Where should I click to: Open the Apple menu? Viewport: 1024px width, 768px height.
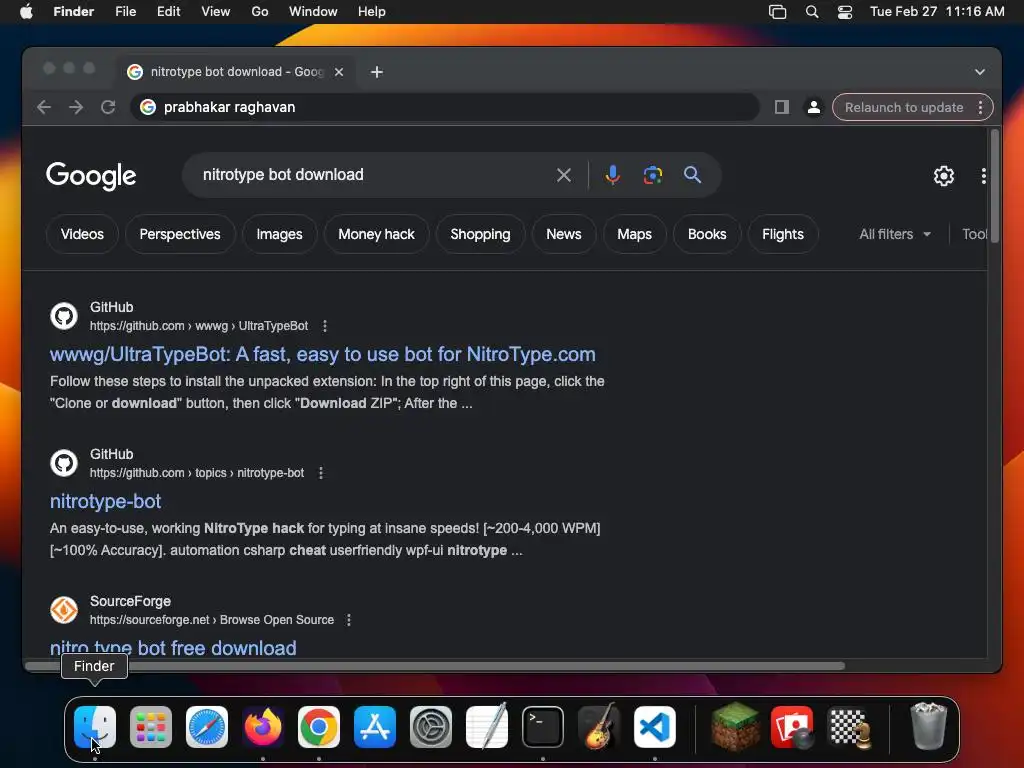click(26, 11)
